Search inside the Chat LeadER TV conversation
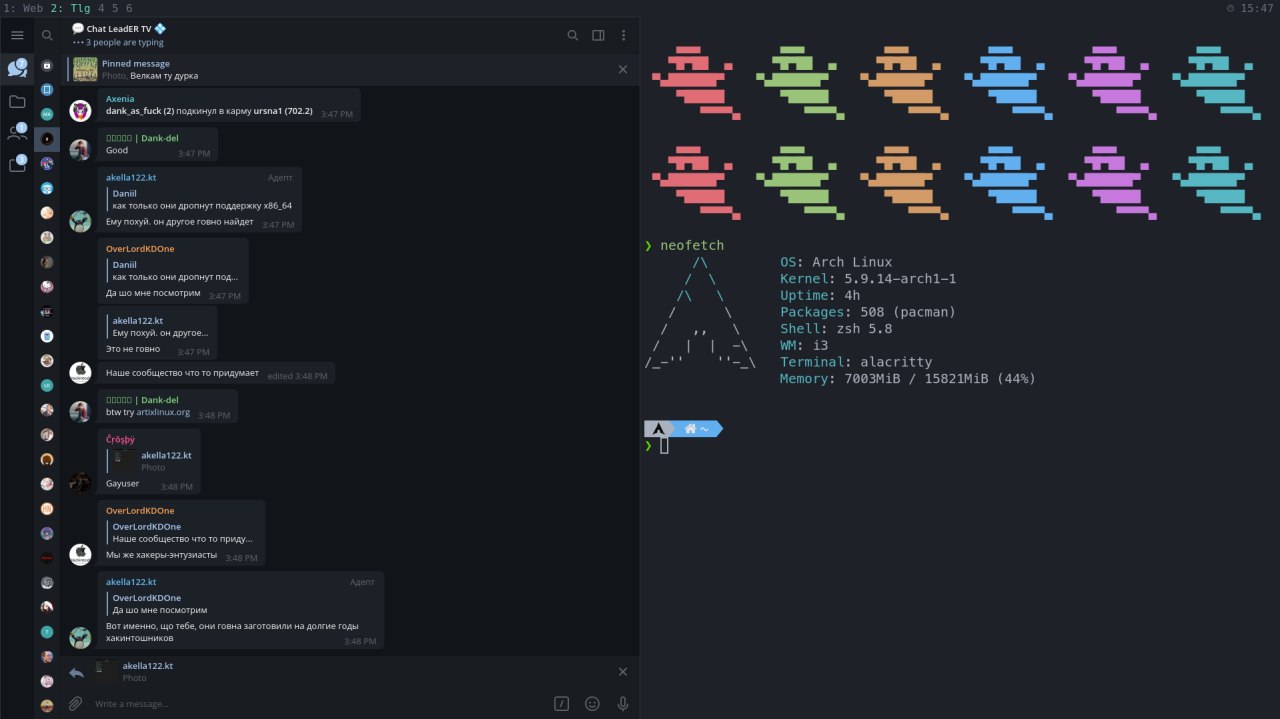Screen dimensions: 1280x719 (573, 35)
